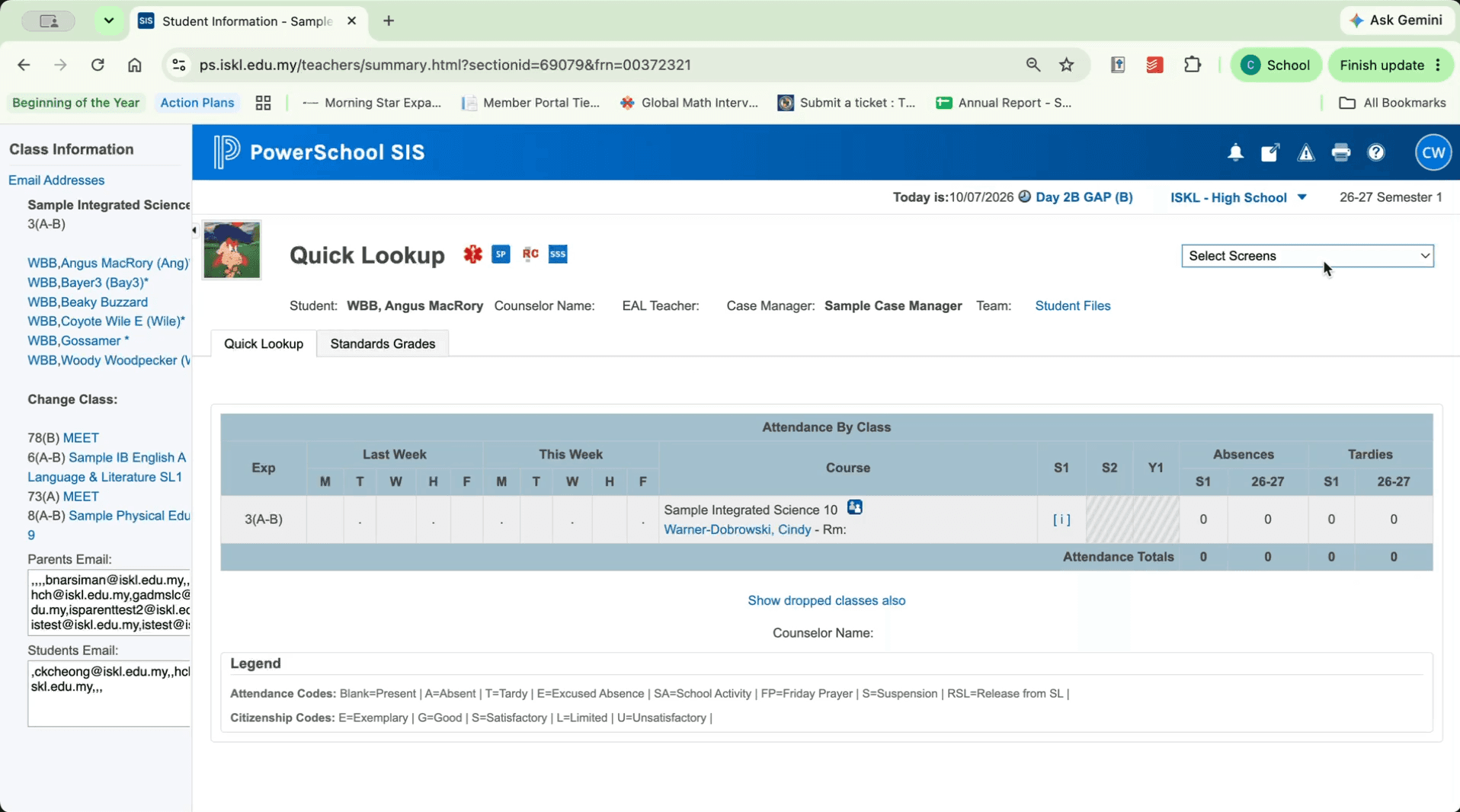The width and height of the screenshot is (1460, 812).
Task: Click the SP badge icon next to Quick Lookup
Action: point(501,254)
